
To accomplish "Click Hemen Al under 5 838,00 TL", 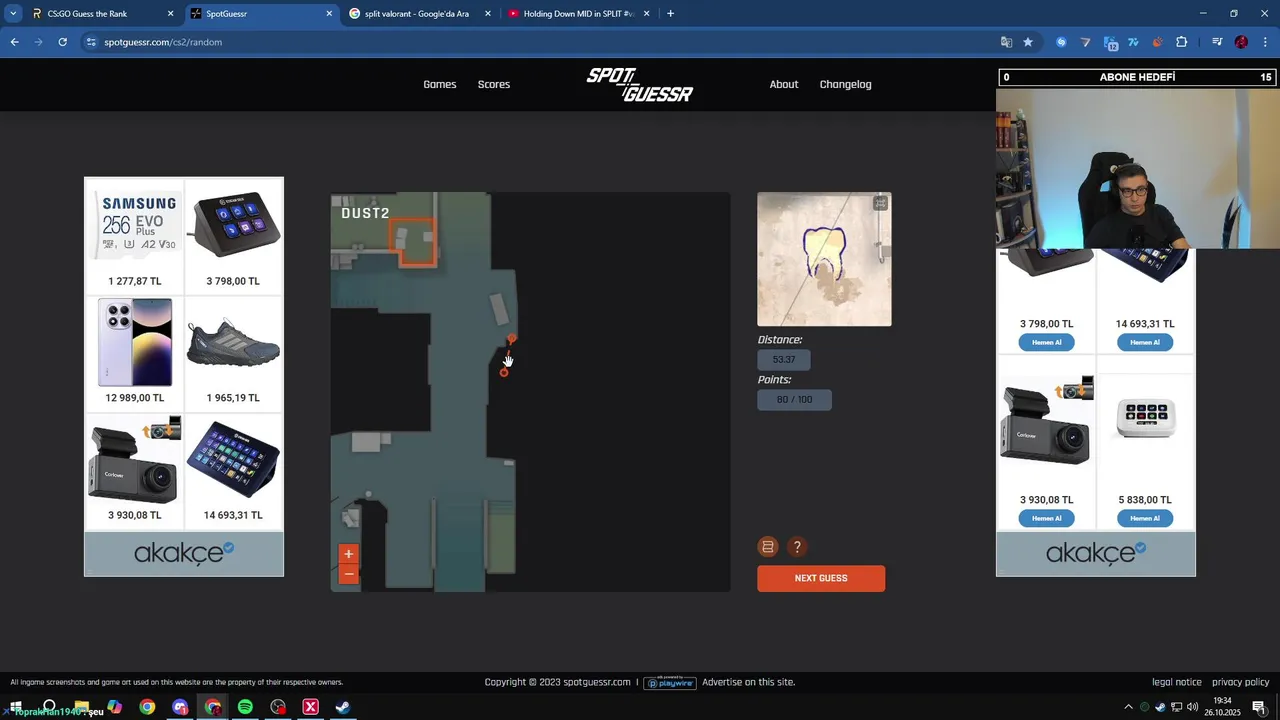I will [1145, 518].
